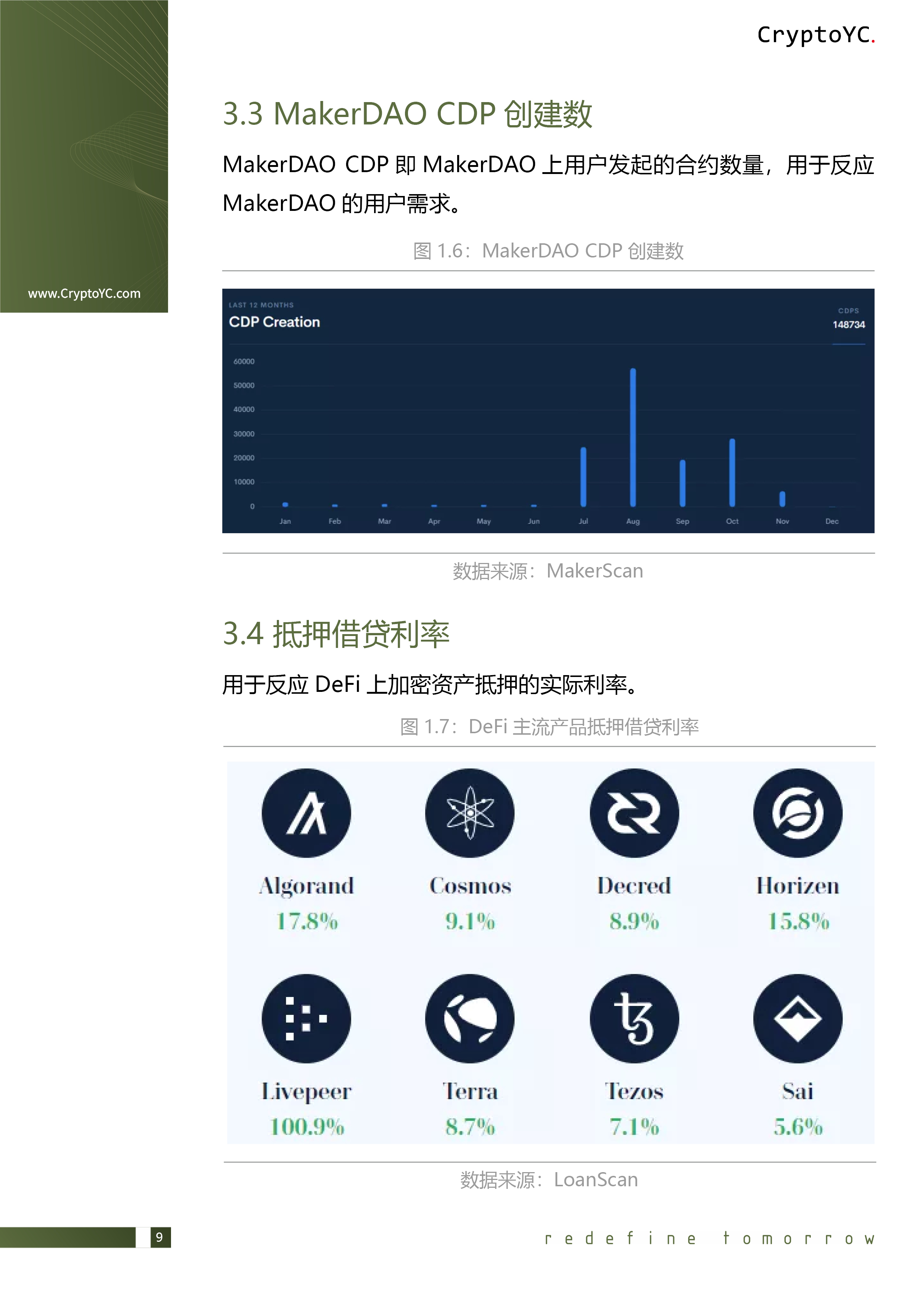The height and width of the screenshot is (1307, 924).
Task: Click the '图 1.7' figure caption
Action: click(x=550, y=727)
